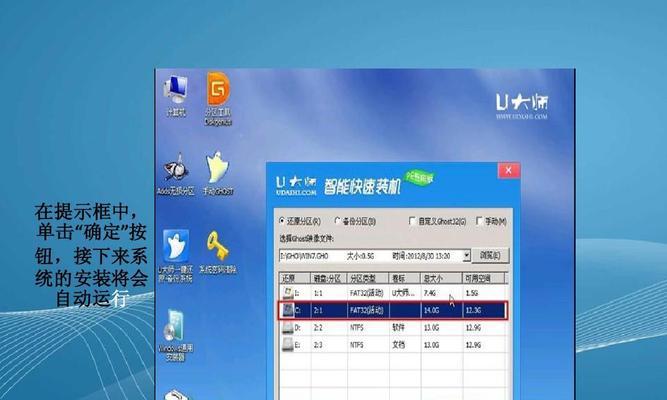
Task: Click the 2:2 disk partition cell
Action: [x=318, y=328]
